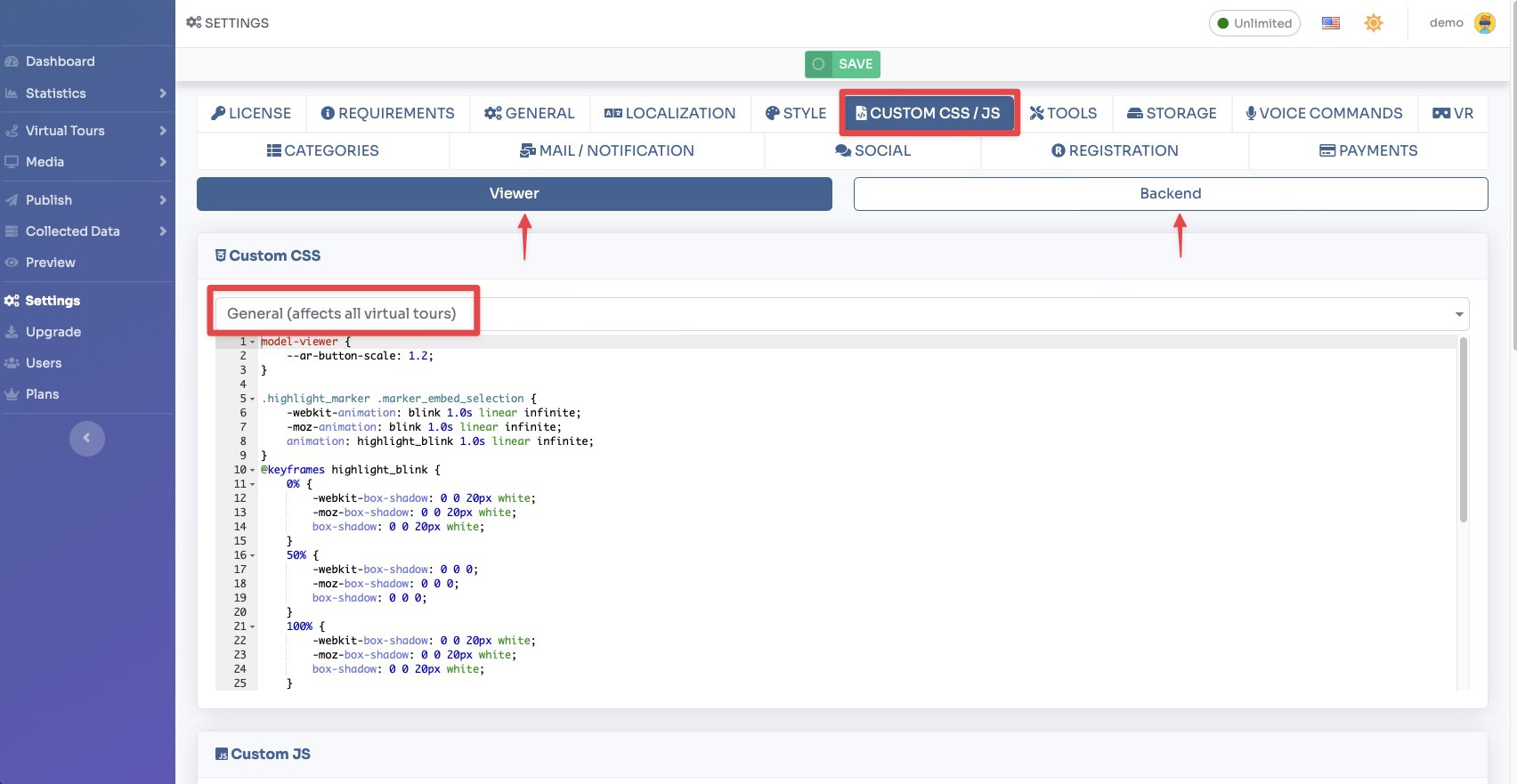
Task: Fold the 100% block at line 21
Action: 253,626
